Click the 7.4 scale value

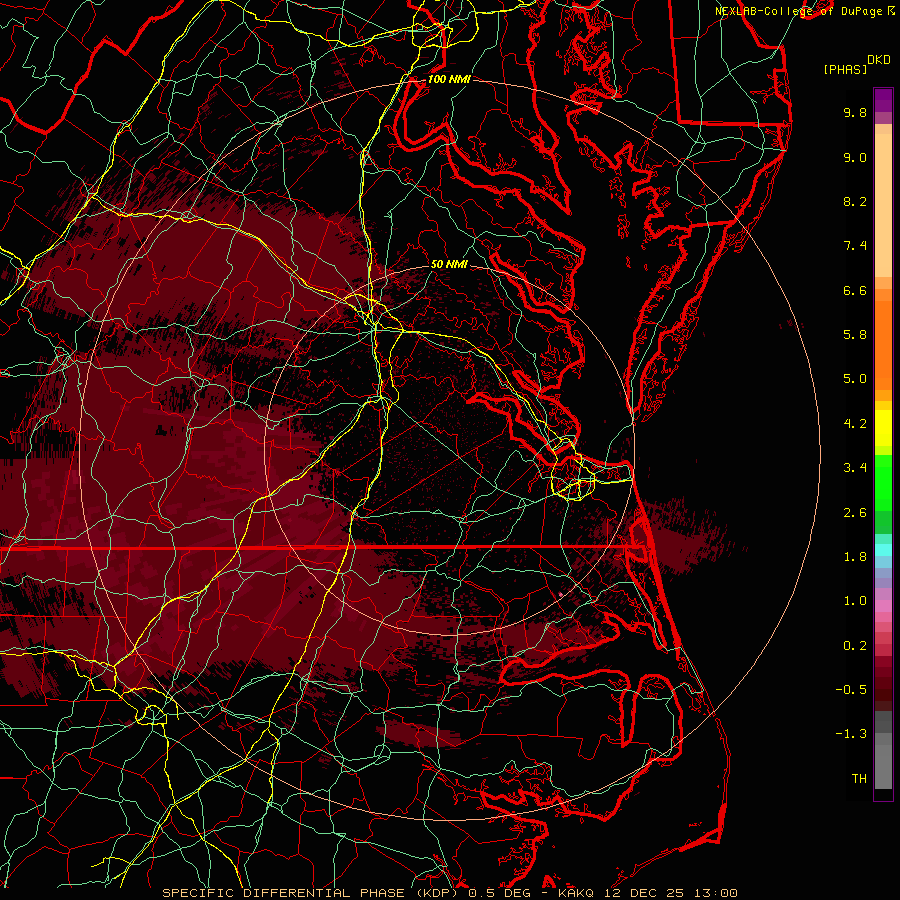click(855, 246)
